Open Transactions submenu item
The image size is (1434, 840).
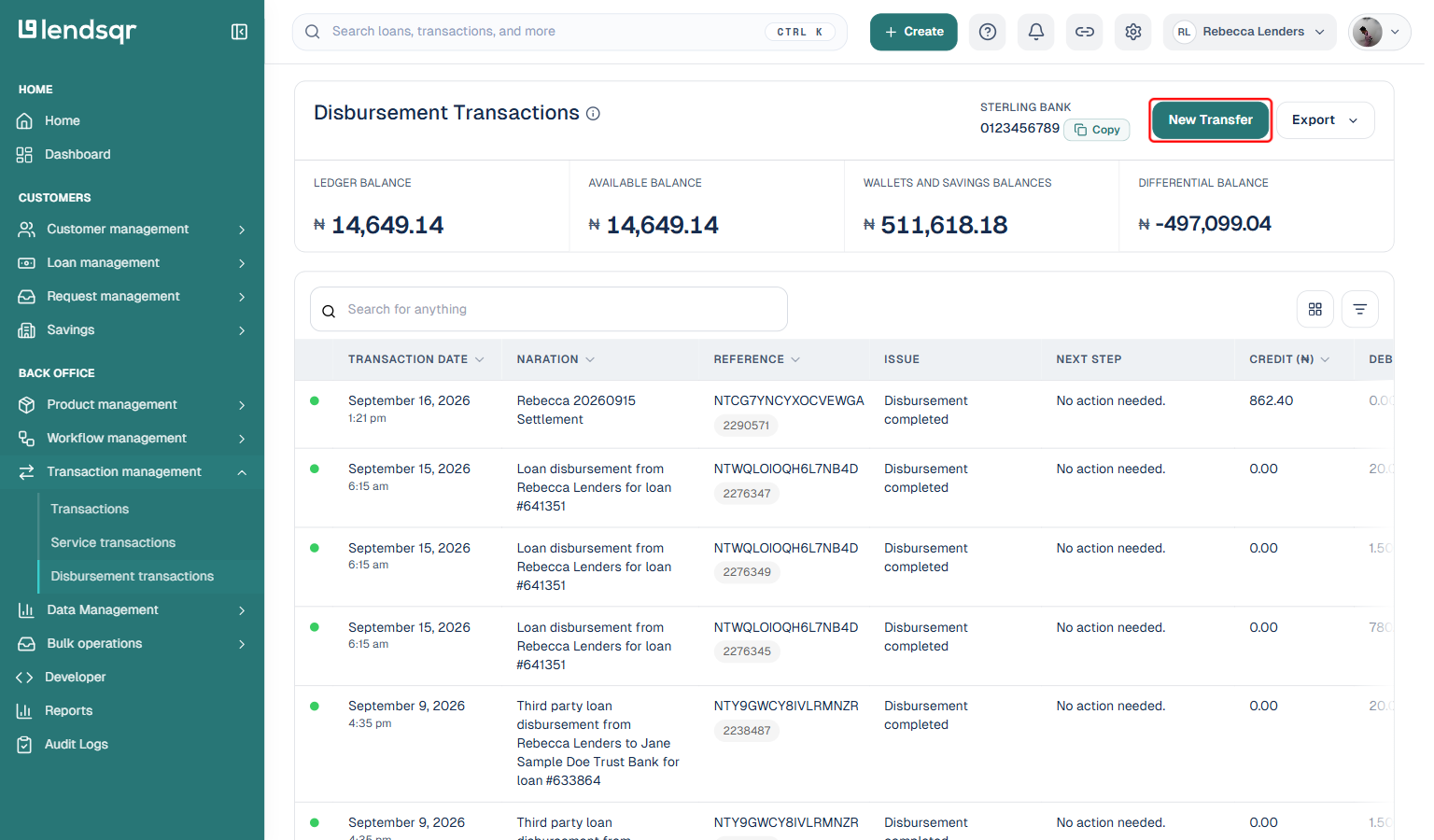[90, 510]
